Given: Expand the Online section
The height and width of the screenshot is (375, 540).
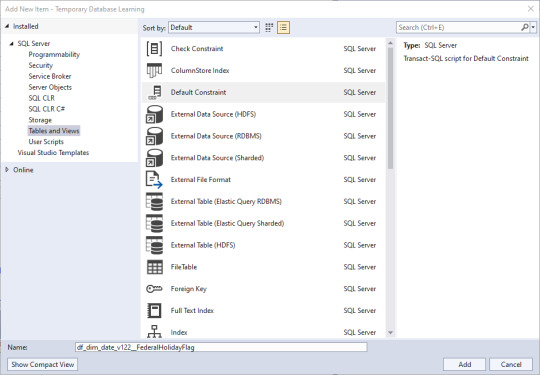Looking at the screenshot, I should pyautogui.click(x=7, y=169).
